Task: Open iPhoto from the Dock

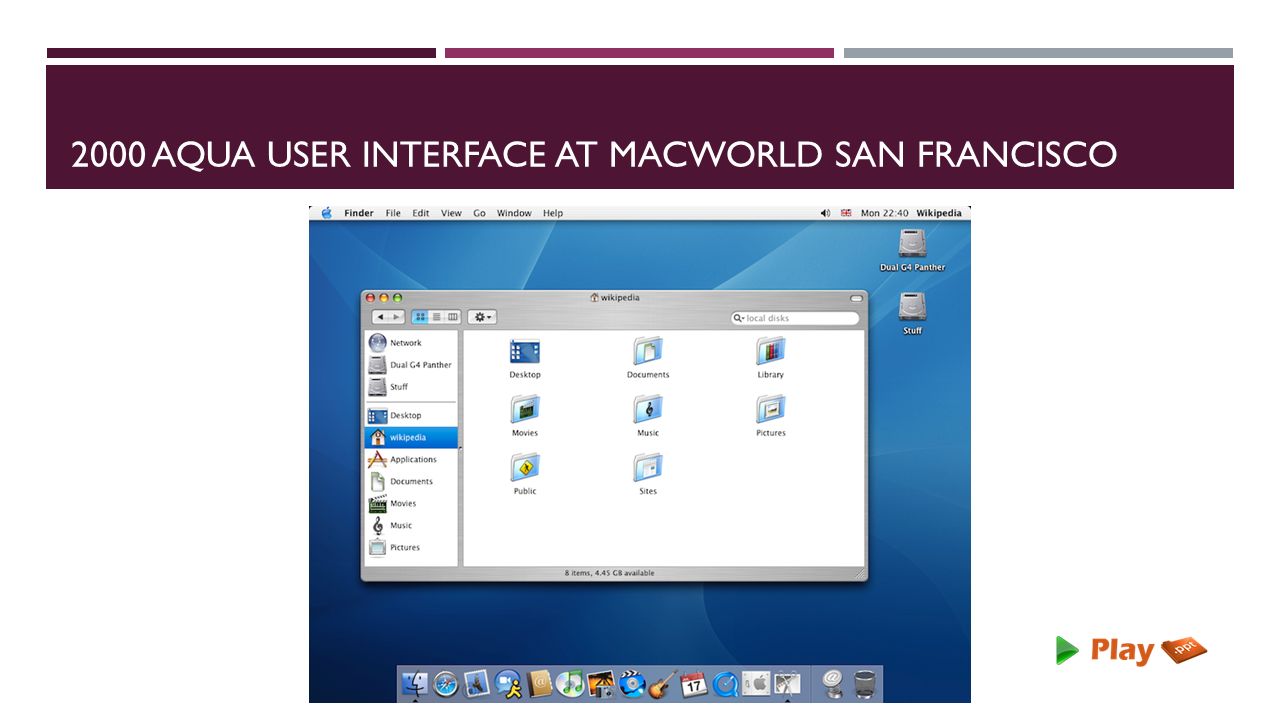Action: pyautogui.click(x=601, y=684)
